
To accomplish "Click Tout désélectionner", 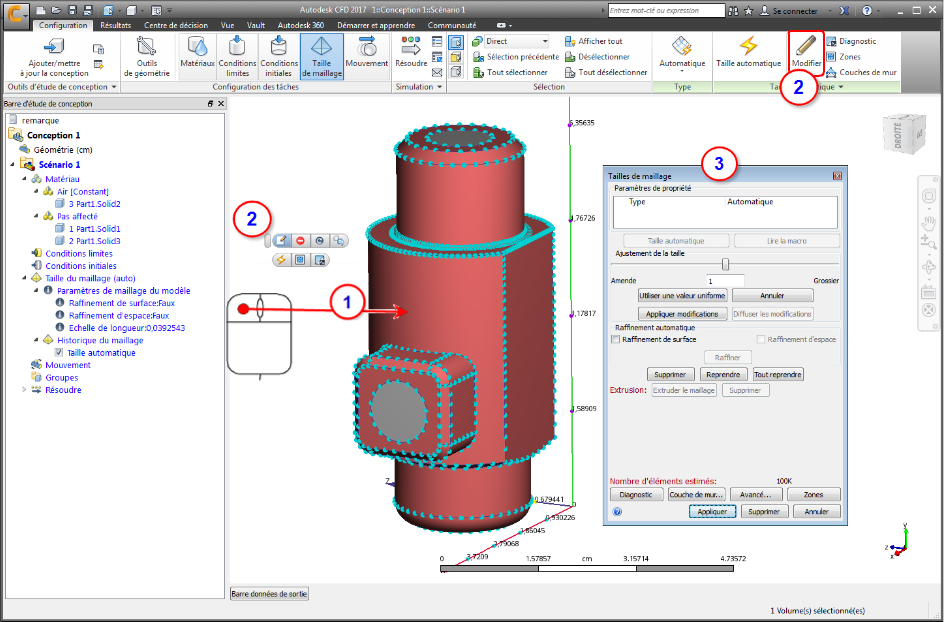I will tap(606, 72).
